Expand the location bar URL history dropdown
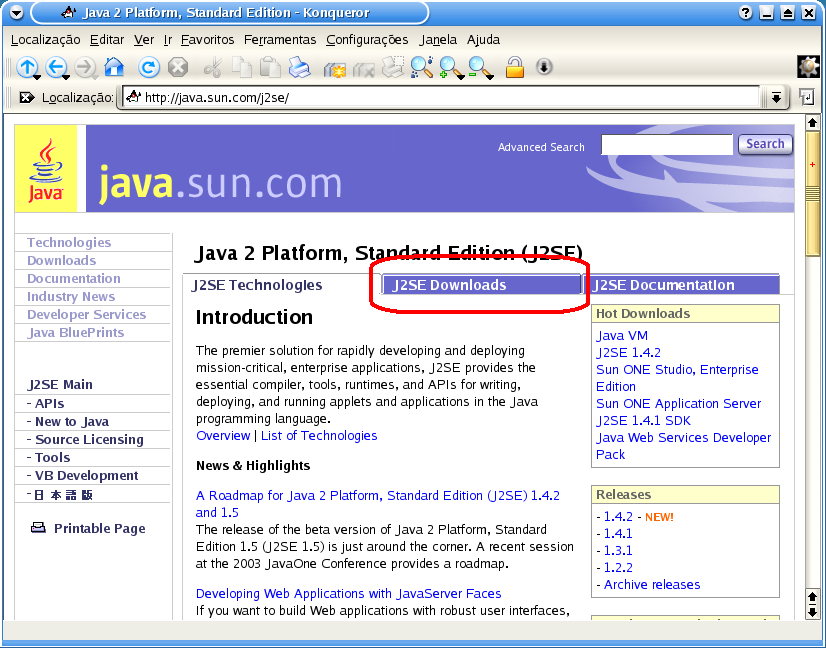826x648 pixels. pos(775,97)
